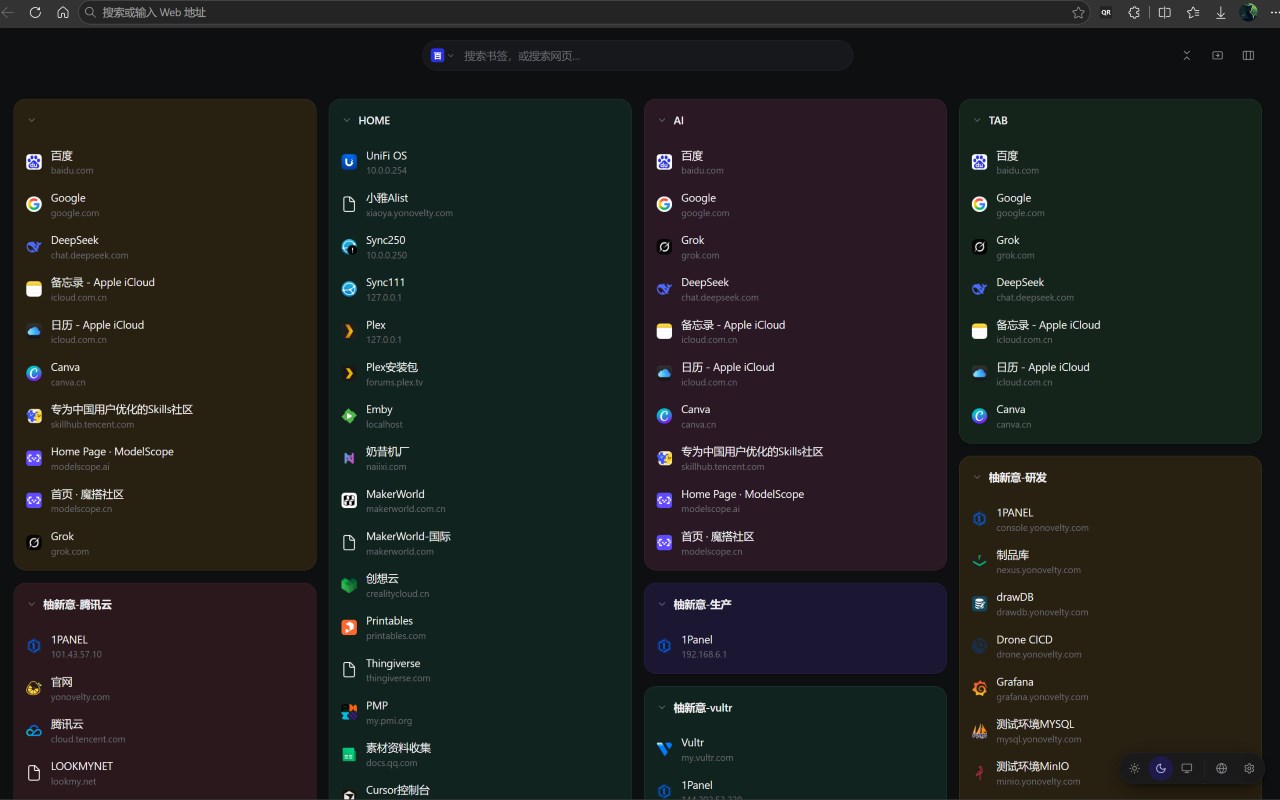1280x800 pixels.
Task: Open the Drone CICD bookmark
Action: (x=1110, y=646)
